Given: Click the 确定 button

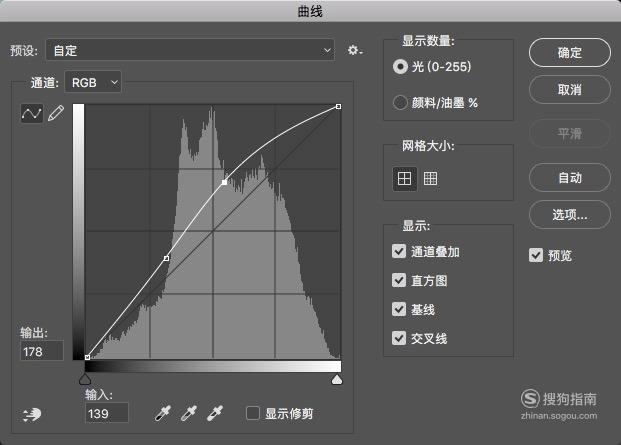Looking at the screenshot, I should (570, 53).
